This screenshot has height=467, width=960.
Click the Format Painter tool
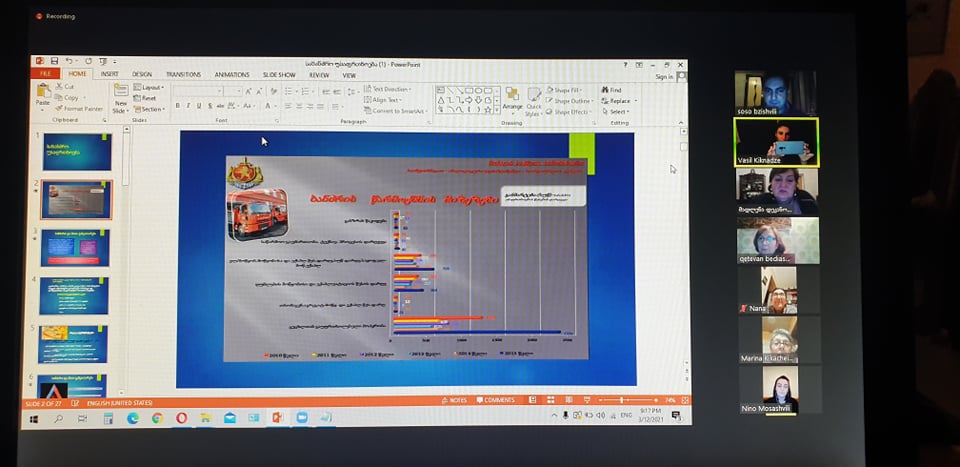click(x=80, y=108)
